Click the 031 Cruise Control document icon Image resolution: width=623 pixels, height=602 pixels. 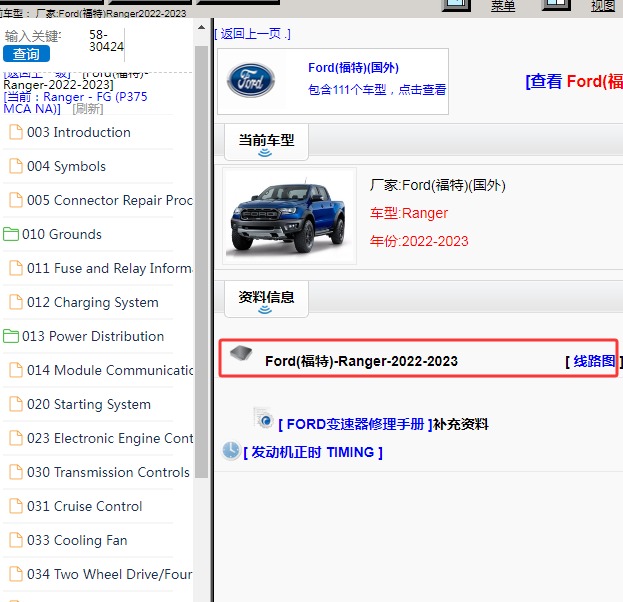(x=16, y=506)
